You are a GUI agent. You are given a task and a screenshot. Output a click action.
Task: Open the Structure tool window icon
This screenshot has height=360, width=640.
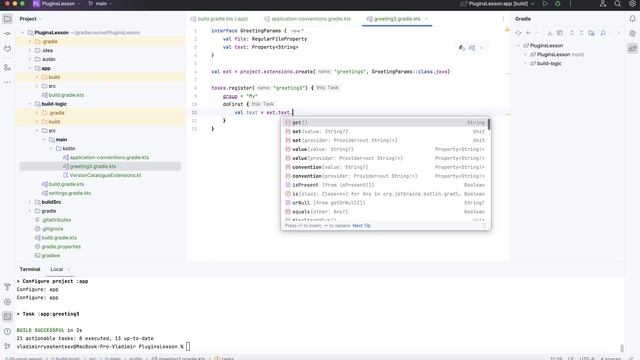point(7,67)
